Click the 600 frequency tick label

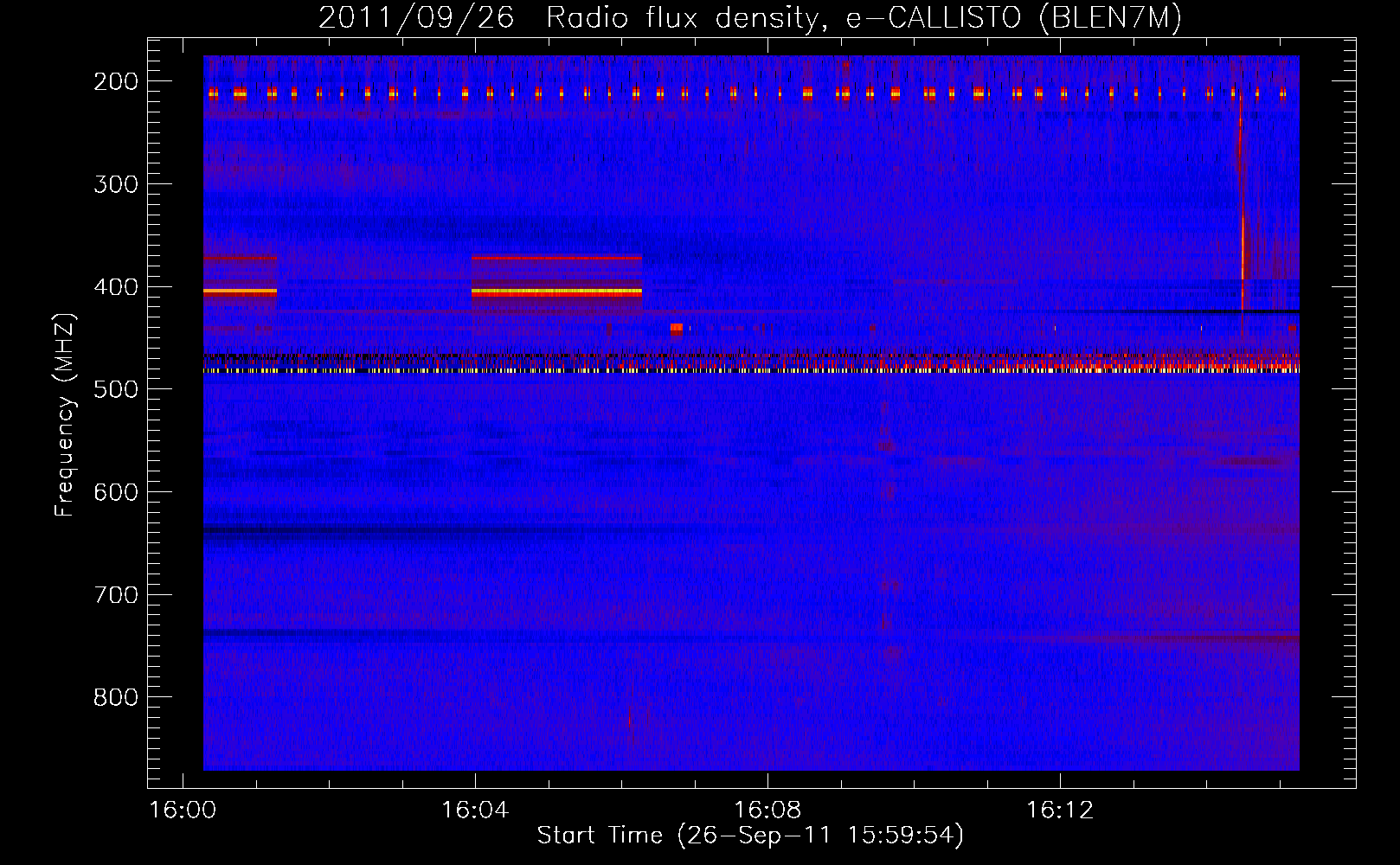coord(115,491)
